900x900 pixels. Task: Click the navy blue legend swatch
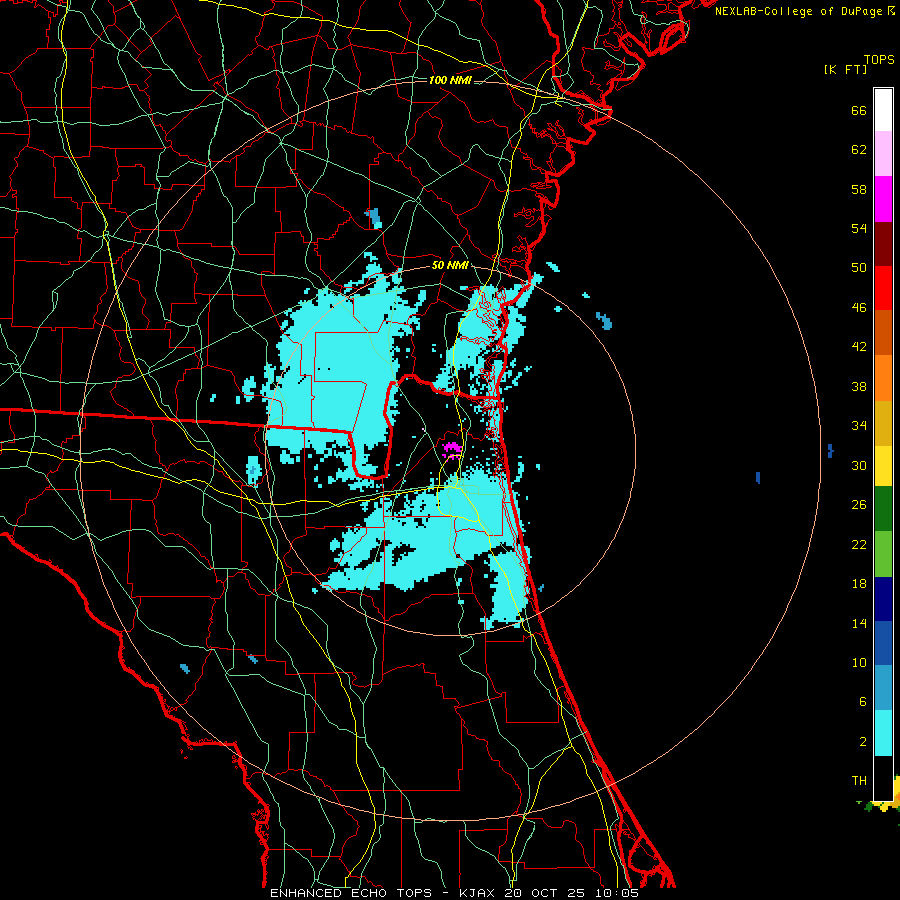[883, 599]
